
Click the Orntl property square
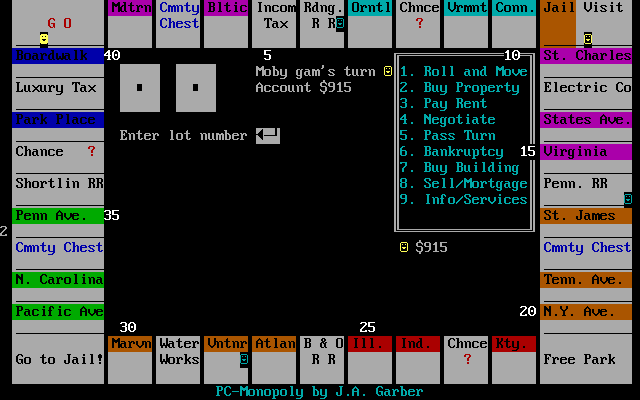370,24
